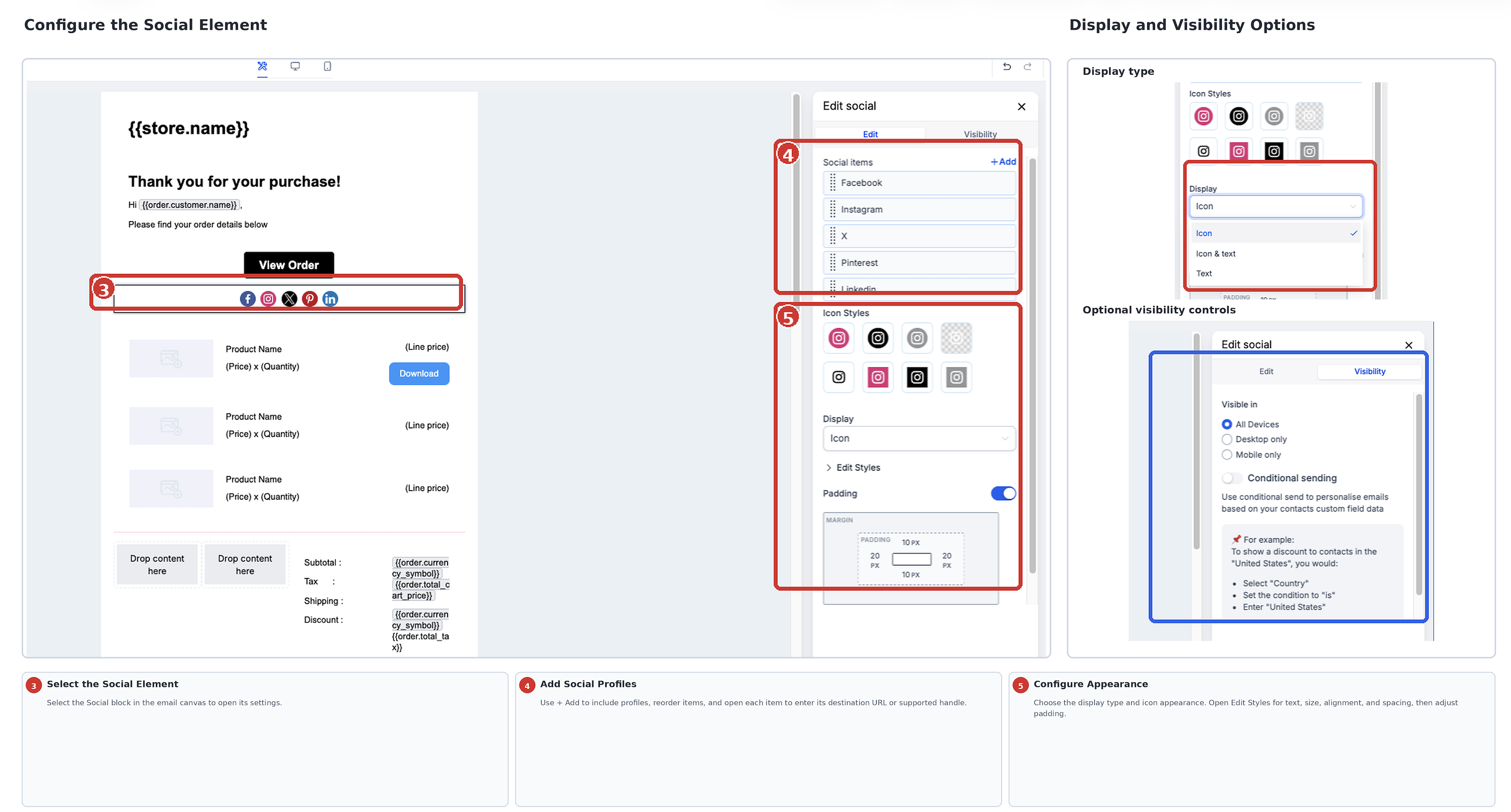Click the second Drop content here box
1511x812 pixels.
pyautogui.click(x=245, y=565)
